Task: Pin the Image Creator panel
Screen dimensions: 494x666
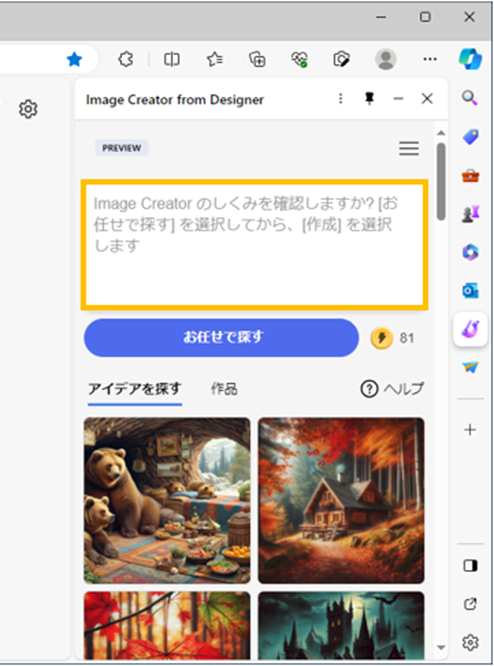Action: pyautogui.click(x=369, y=99)
